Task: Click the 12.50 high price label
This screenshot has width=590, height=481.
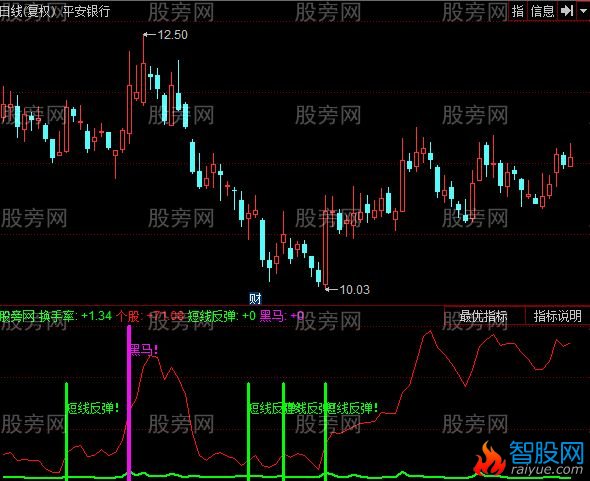Action: click(x=172, y=35)
